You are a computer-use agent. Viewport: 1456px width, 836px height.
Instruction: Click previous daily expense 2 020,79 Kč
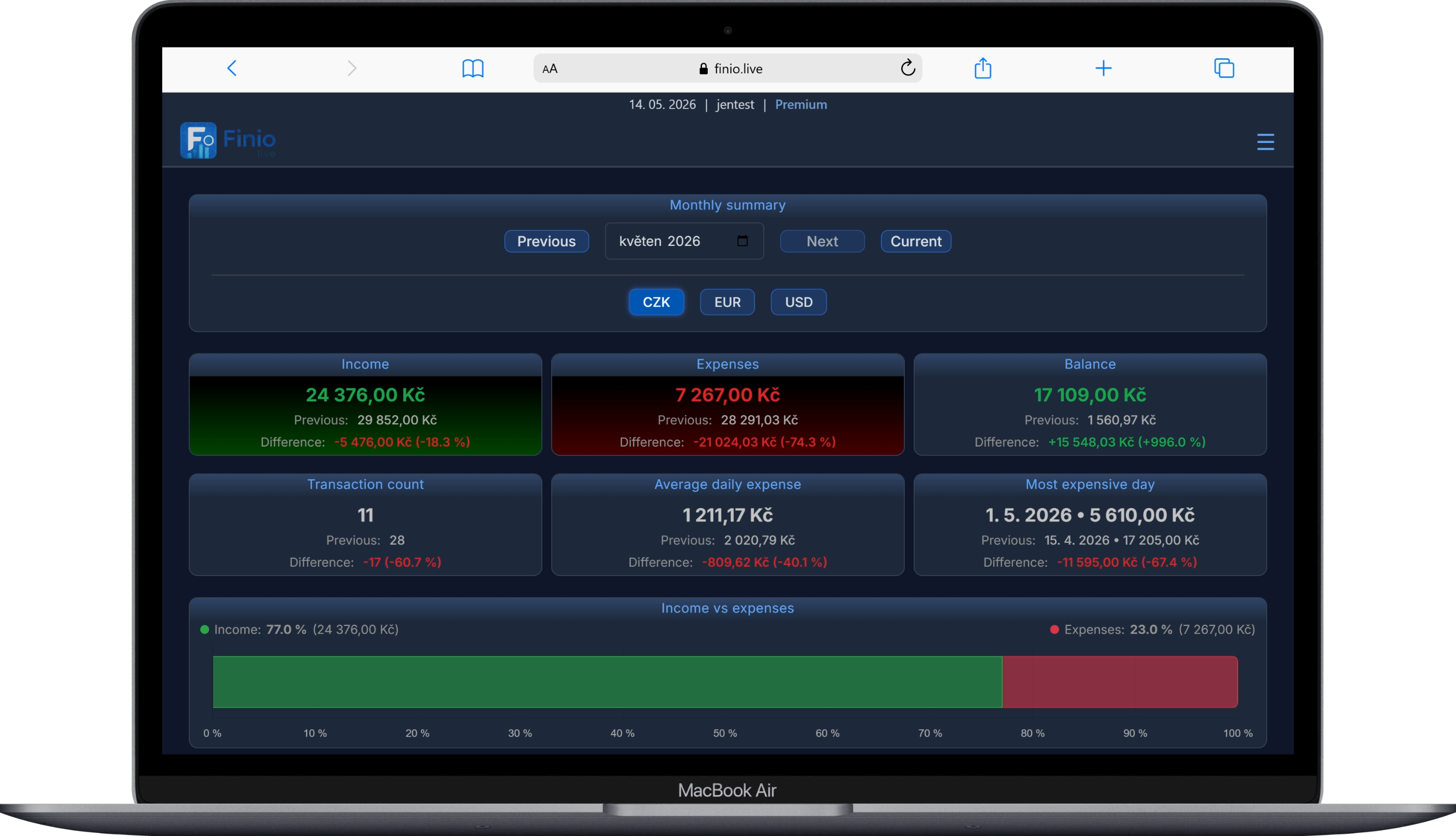[759, 540]
